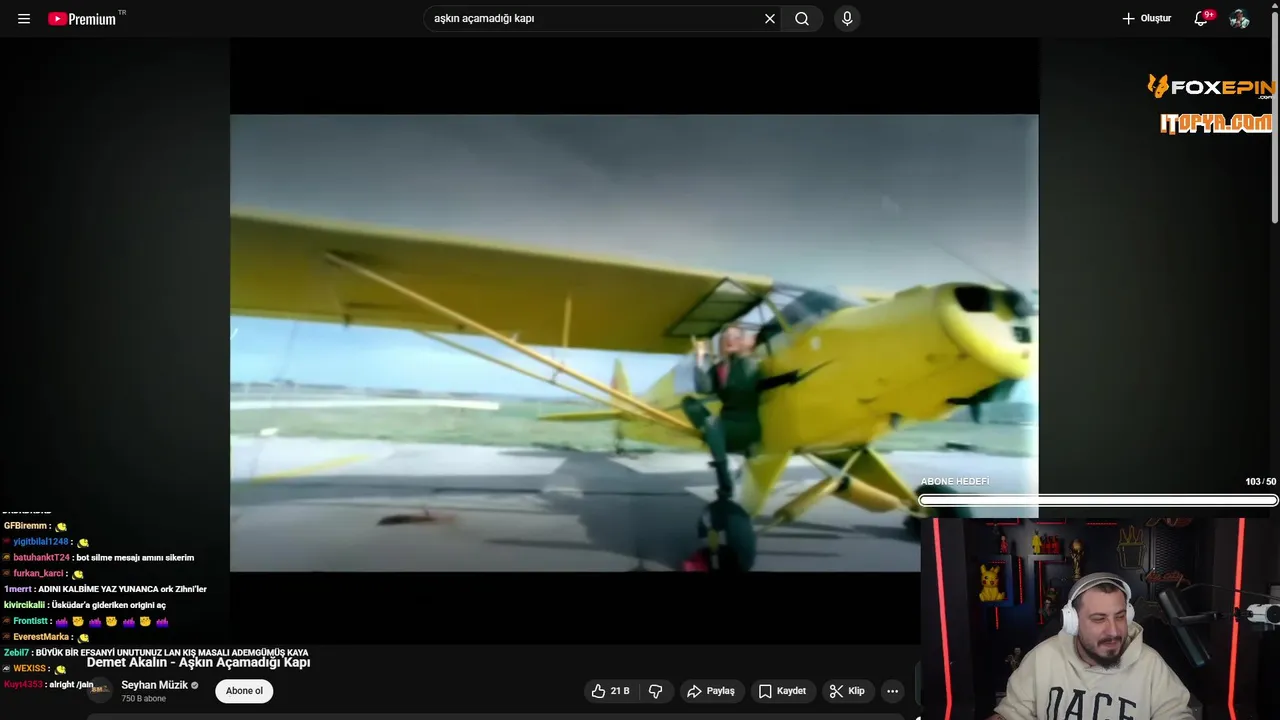Click chat username kivircikalli
The height and width of the screenshot is (720, 1280).
tap(24, 605)
